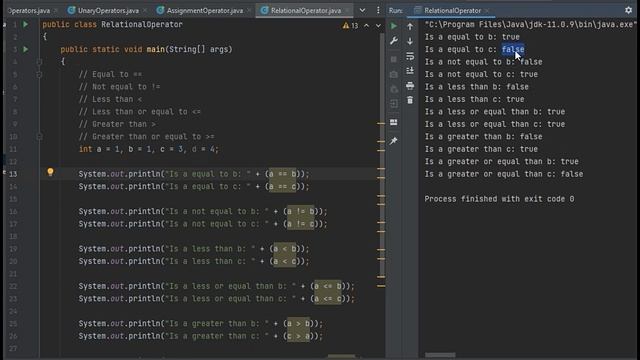Open the hidden editor tabs dropdown chevron
This screenshot has height=360, width=640.
pos(362,10)
